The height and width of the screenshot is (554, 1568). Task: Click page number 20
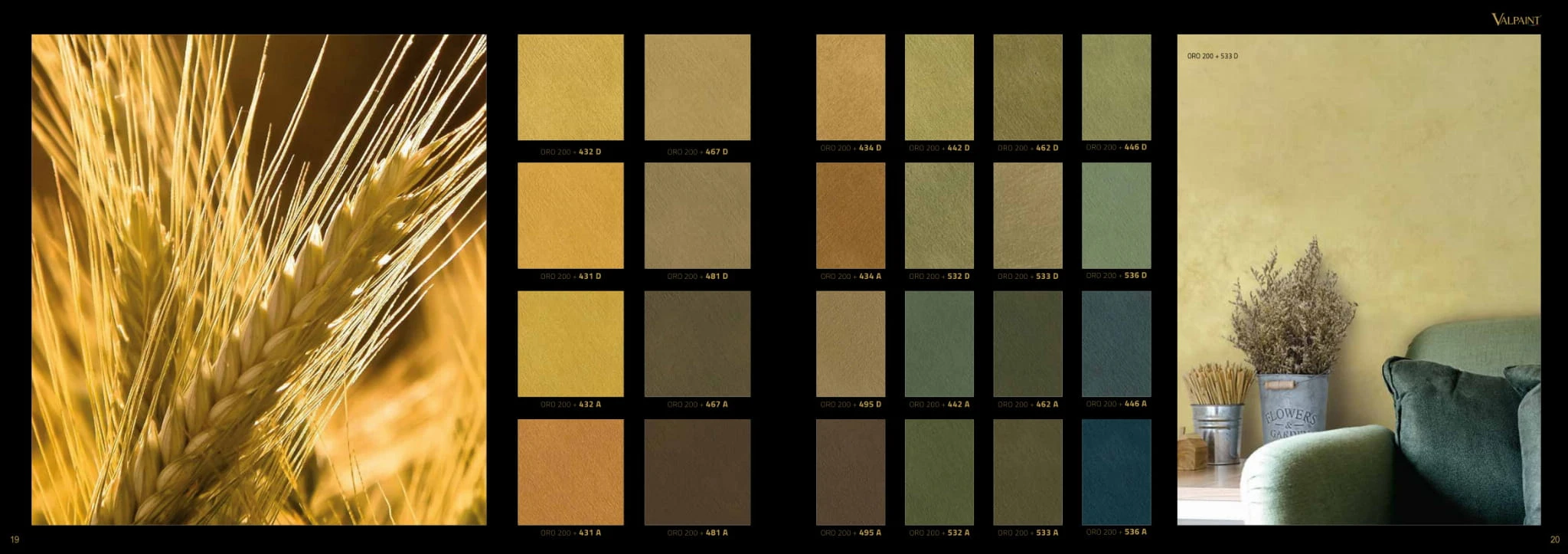pos(1554,540)
